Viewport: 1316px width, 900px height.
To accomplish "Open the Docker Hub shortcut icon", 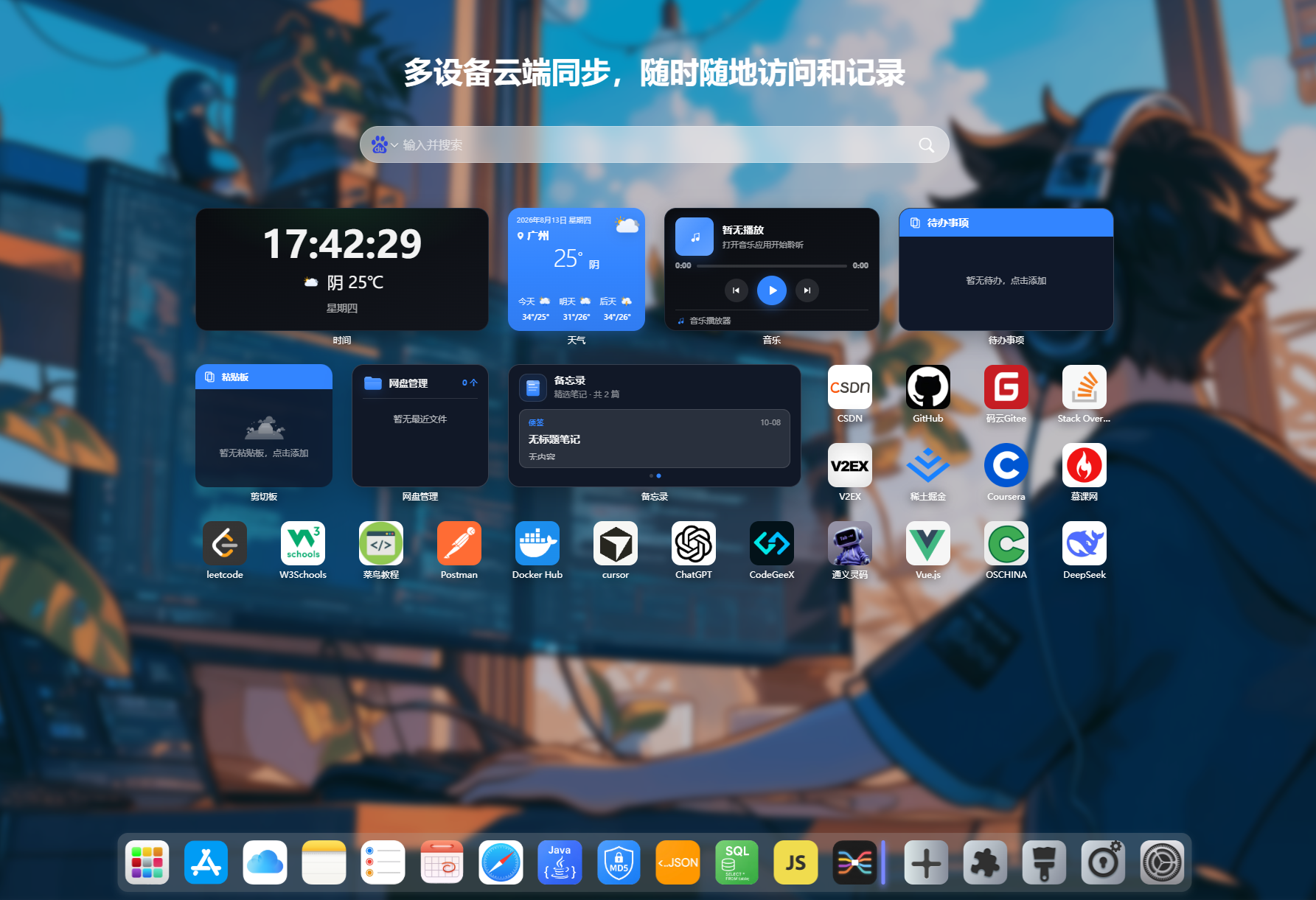I will (537, 543).
